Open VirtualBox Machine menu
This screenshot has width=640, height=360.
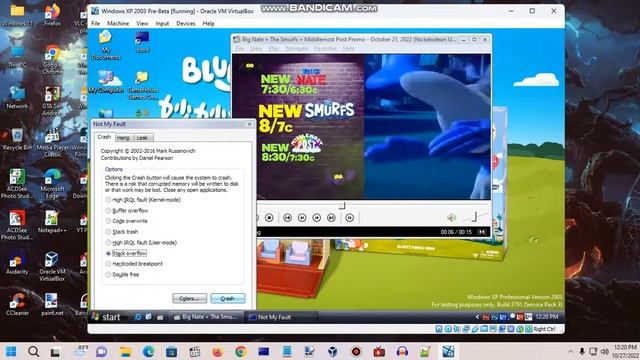click(x=118, y=24)
